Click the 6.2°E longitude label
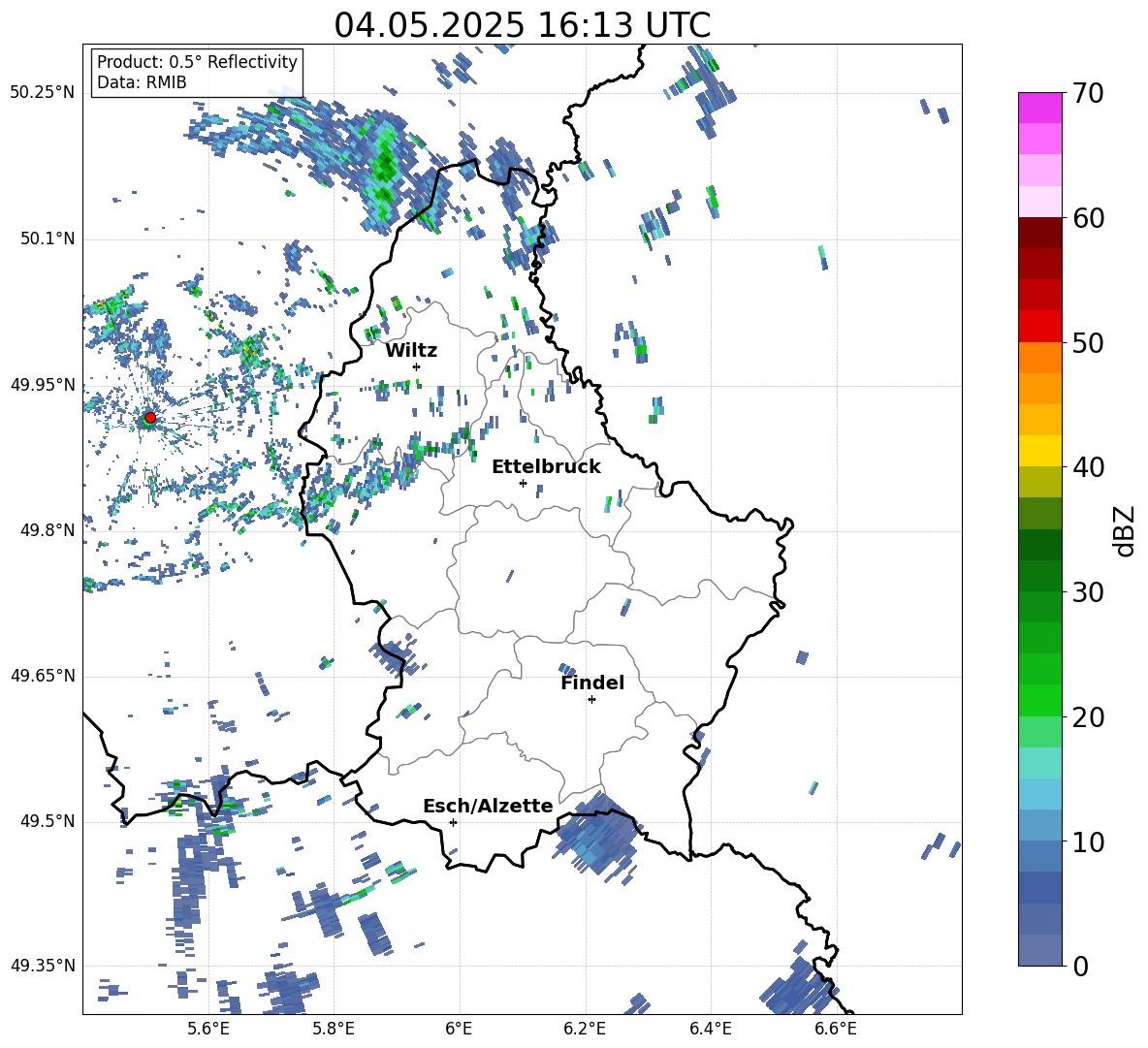Screen dimensions: 1148x1048 click(x=585, y=1029)
